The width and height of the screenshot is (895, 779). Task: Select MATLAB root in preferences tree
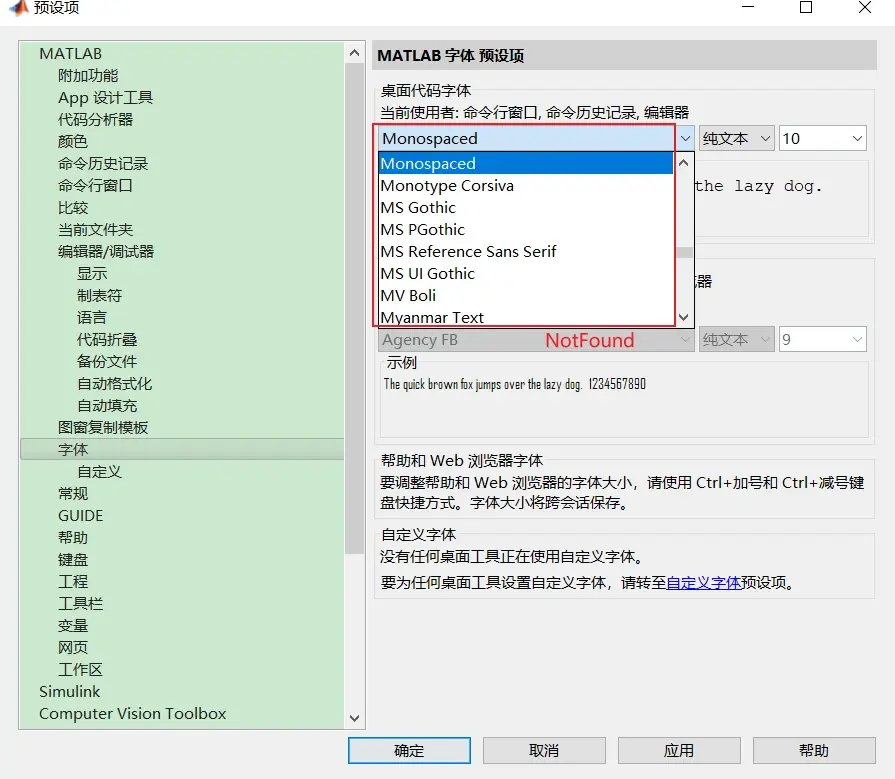pos(70,54)
